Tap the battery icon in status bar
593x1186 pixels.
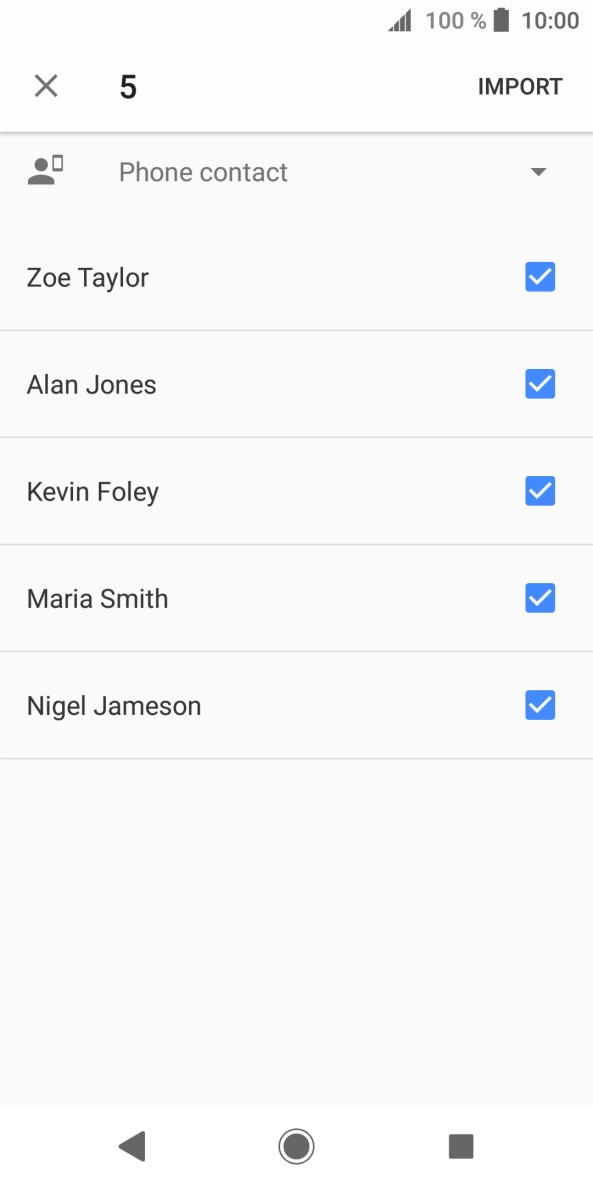[501, 20]
